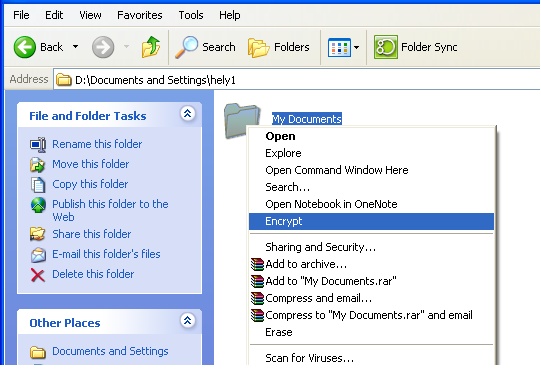The width and height of the screenshot is (541, 384).
Task: Choose Open in the context menu
Action: point(371,136)
